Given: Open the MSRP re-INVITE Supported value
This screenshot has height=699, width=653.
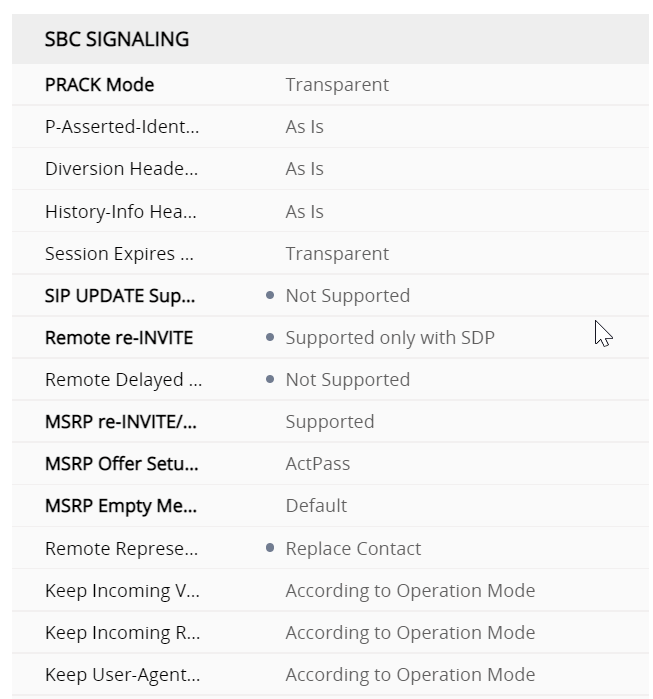Looking at the screenshot, I should pyautogui.click(x=330, y=422).
